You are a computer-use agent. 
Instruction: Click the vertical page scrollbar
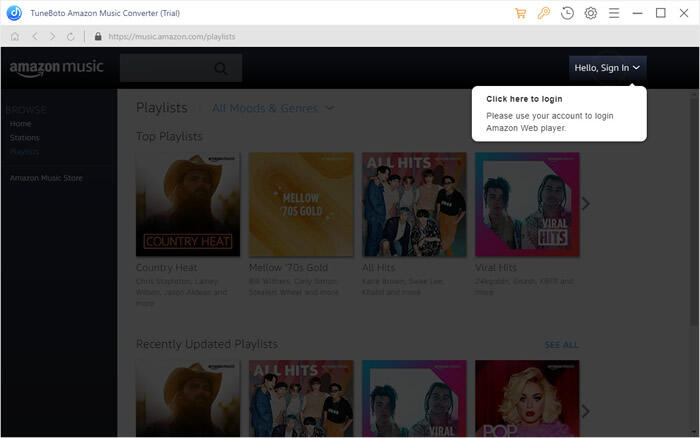coord(694,210)
